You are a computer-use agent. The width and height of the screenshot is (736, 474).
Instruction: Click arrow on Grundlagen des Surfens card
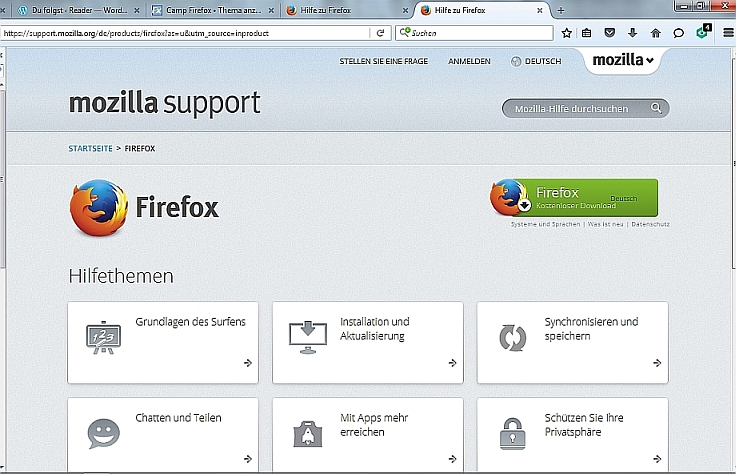(x=248, y=363)
